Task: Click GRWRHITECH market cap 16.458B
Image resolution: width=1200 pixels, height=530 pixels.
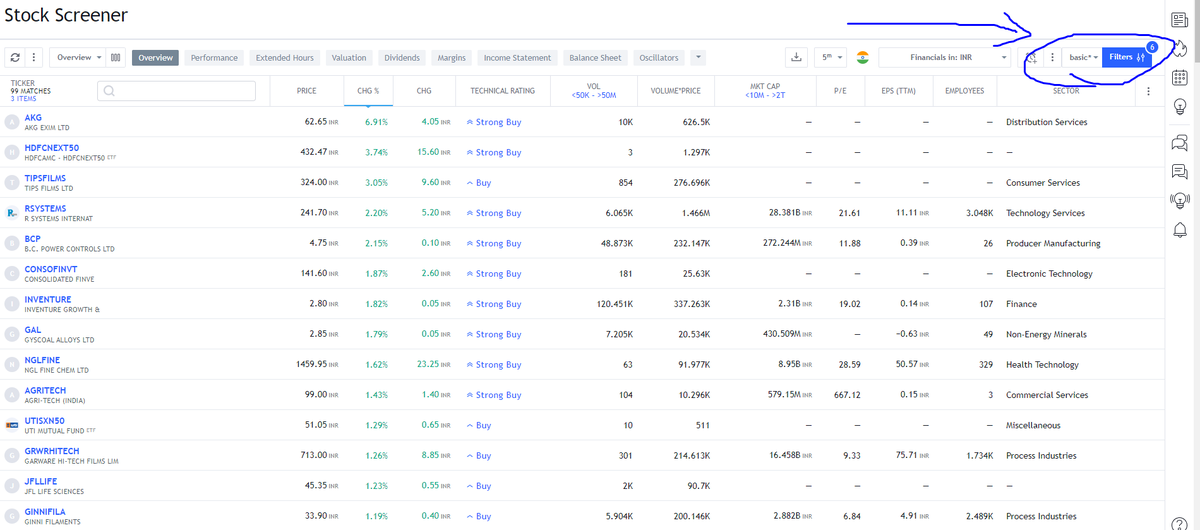Action: point(790,456)
